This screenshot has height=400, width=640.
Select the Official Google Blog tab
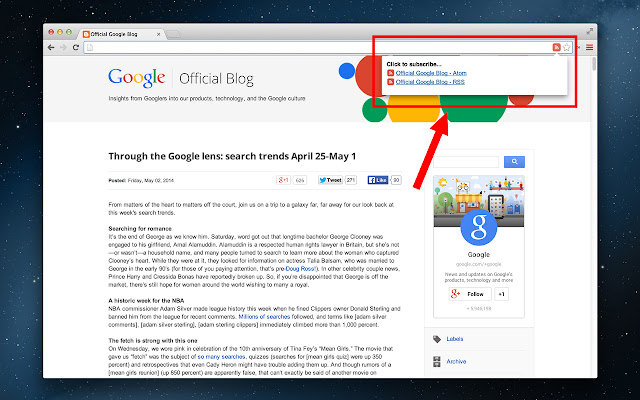coord(121,34)
